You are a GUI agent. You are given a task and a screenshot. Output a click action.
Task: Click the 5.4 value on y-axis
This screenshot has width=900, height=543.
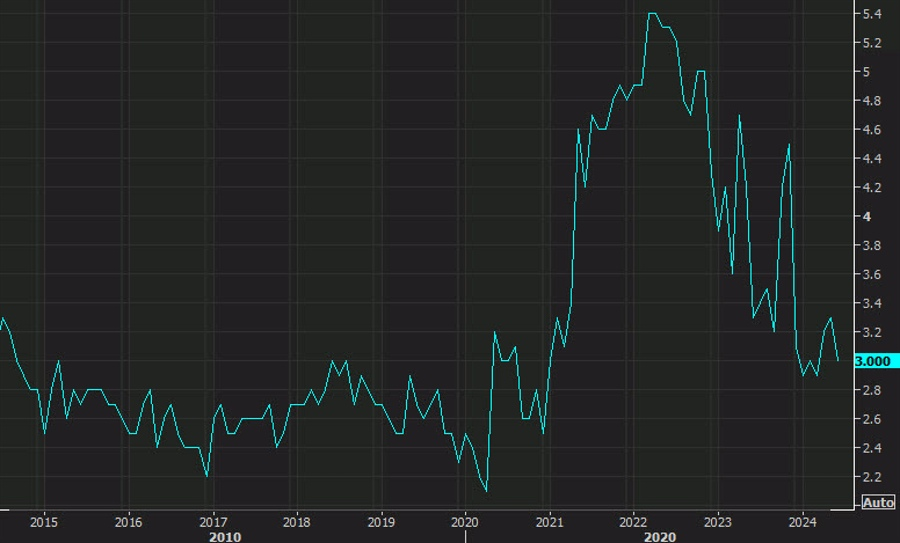872,14
